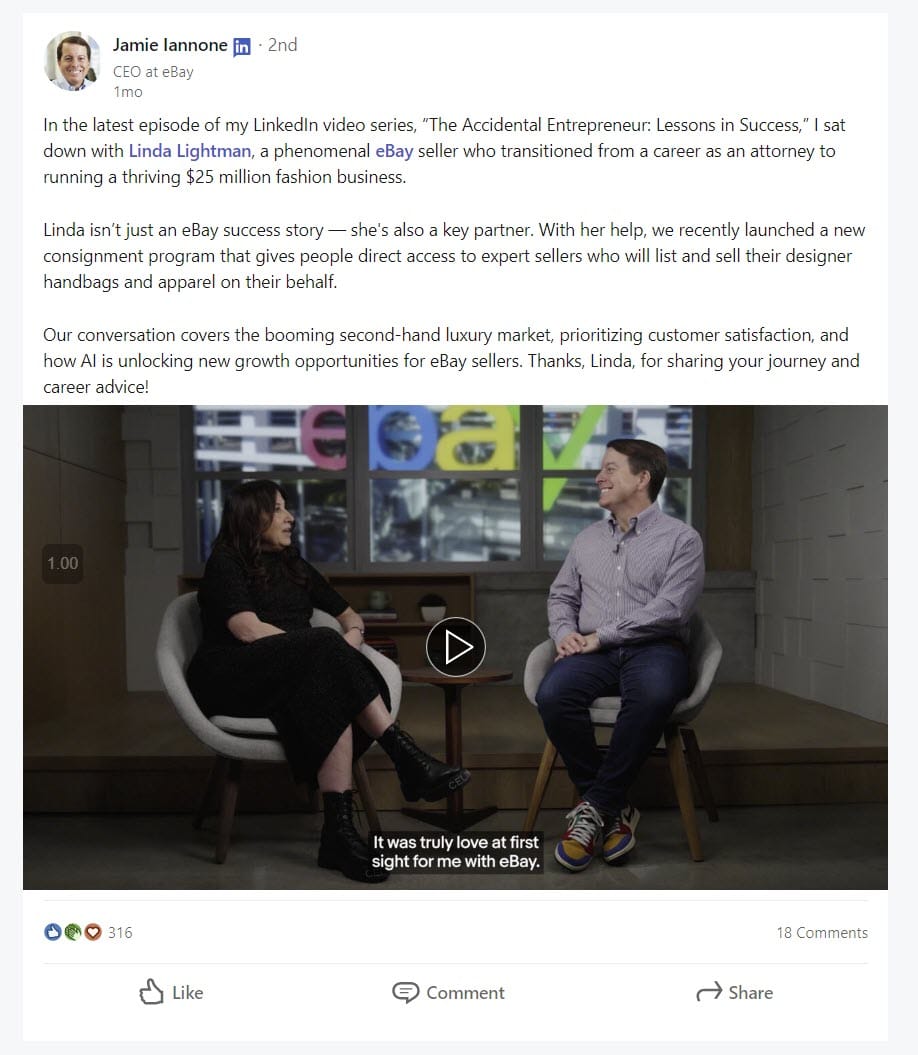View the 316 reactions count

pos(120,933)
